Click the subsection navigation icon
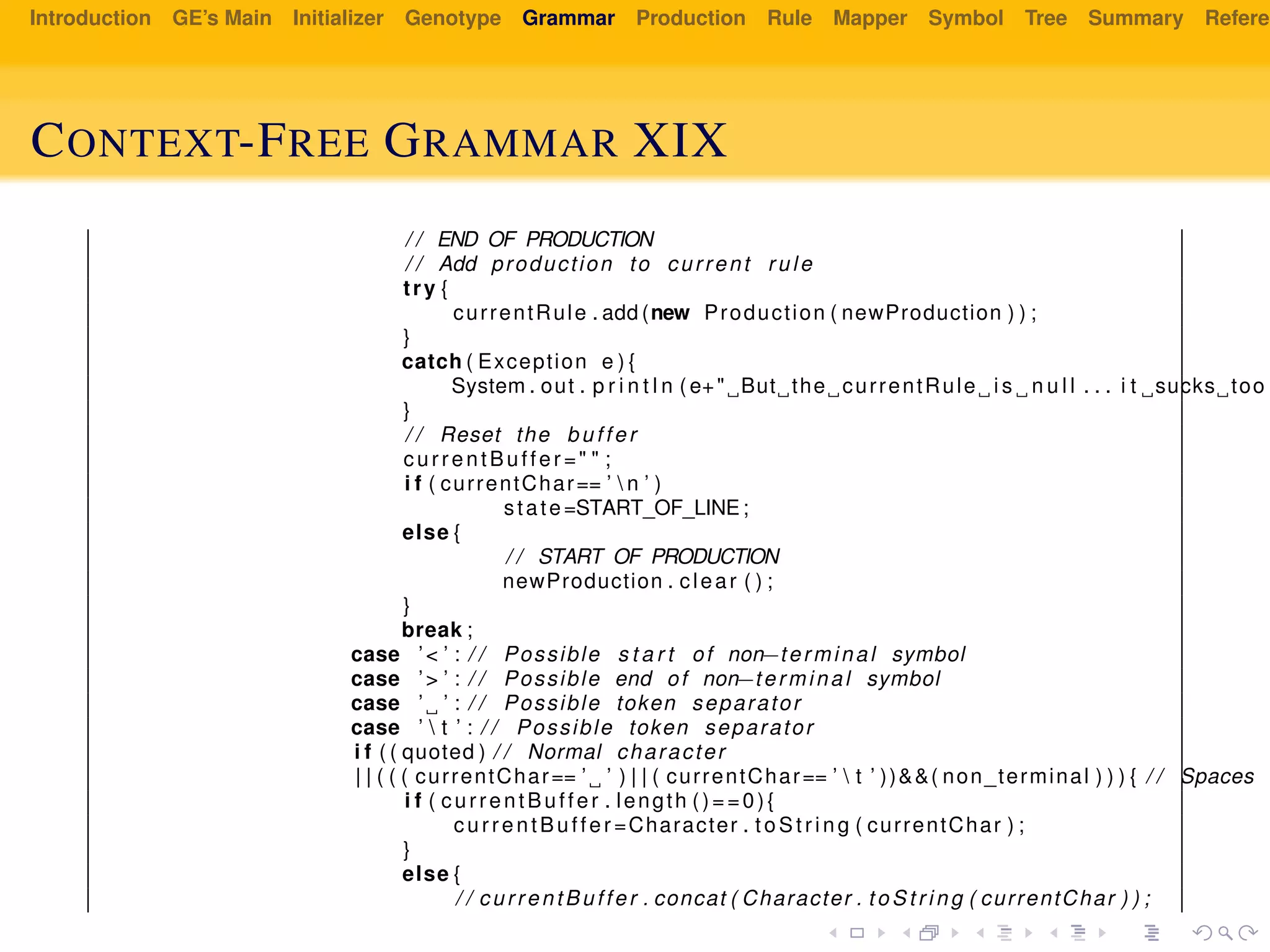This screenshot has height=952, width=1270. coord(1005,933)
